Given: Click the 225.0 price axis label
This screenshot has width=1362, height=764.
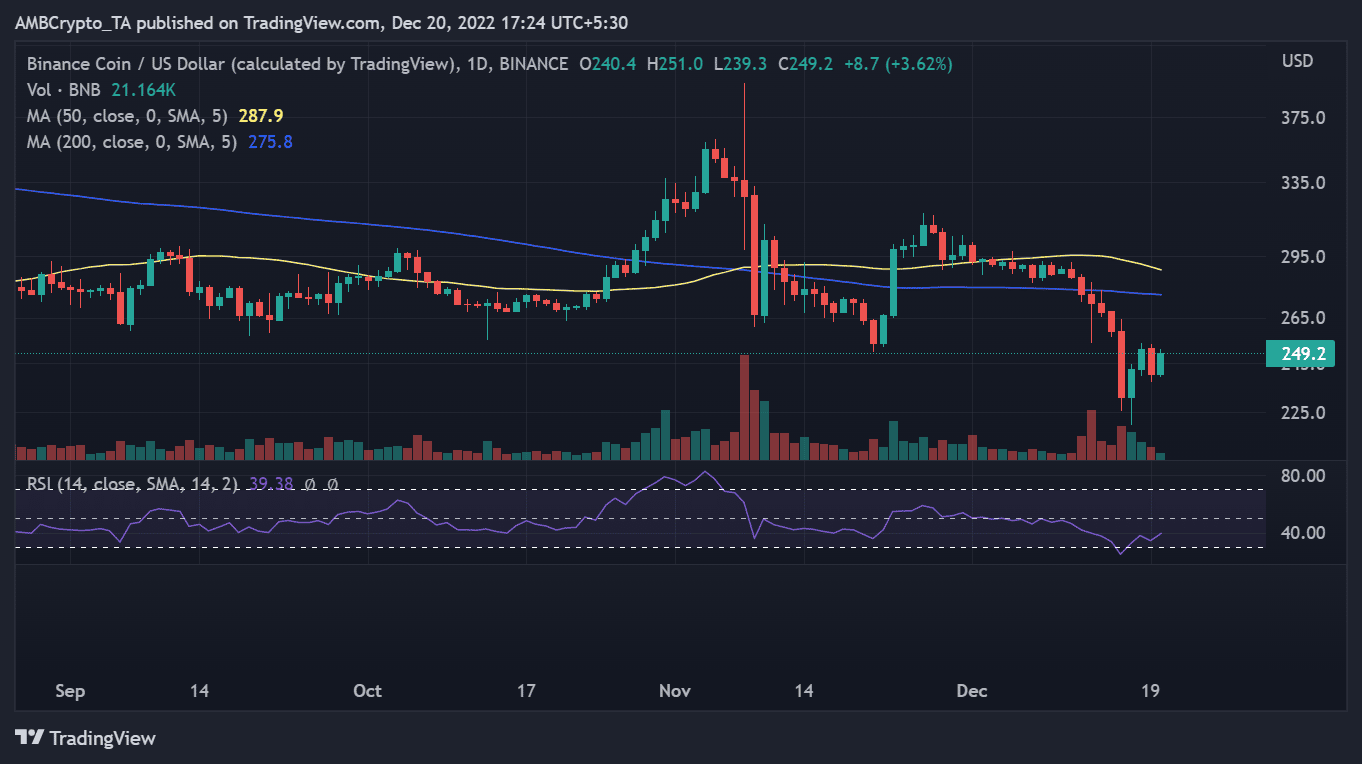Looking at the screenshot, I should [1304, 412].
